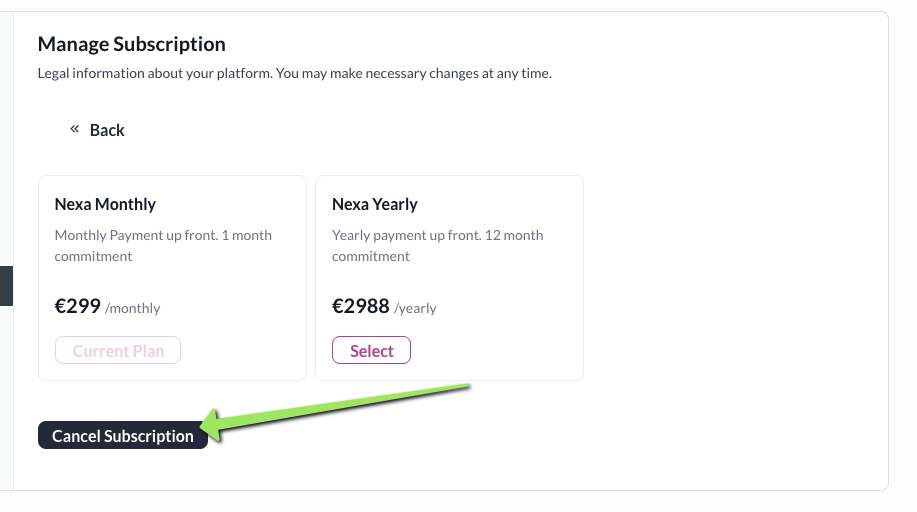Viewport: 917px width, 512px height.
Task: Click the Nexa Monthly card title
Action: (x=105, y=204)
